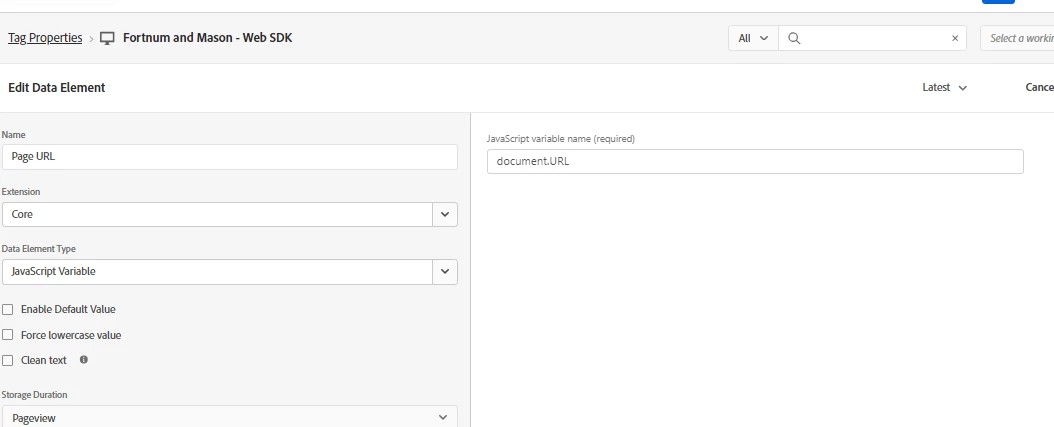The width and height of the screenshot is (1054, 427).
Task: Click the monitor icon beside Fortnum and Mason
Action: [107, 38]
